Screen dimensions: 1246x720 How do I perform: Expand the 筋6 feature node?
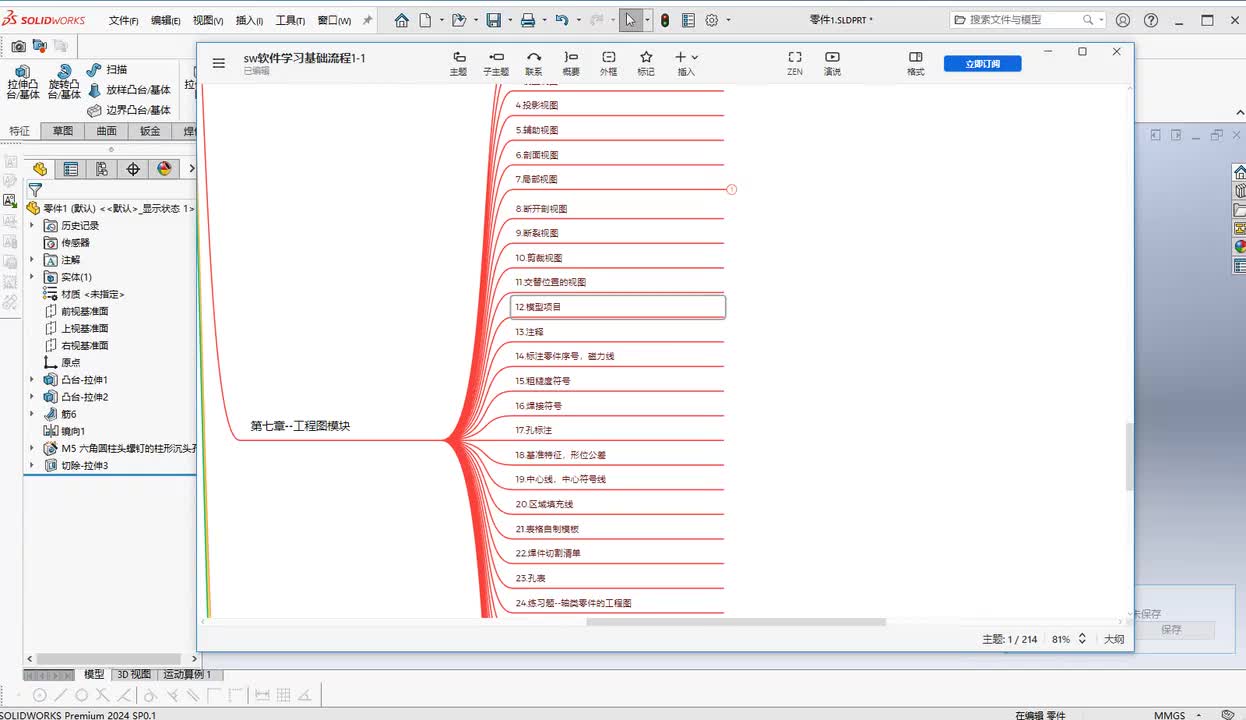(x=32, y=414)
